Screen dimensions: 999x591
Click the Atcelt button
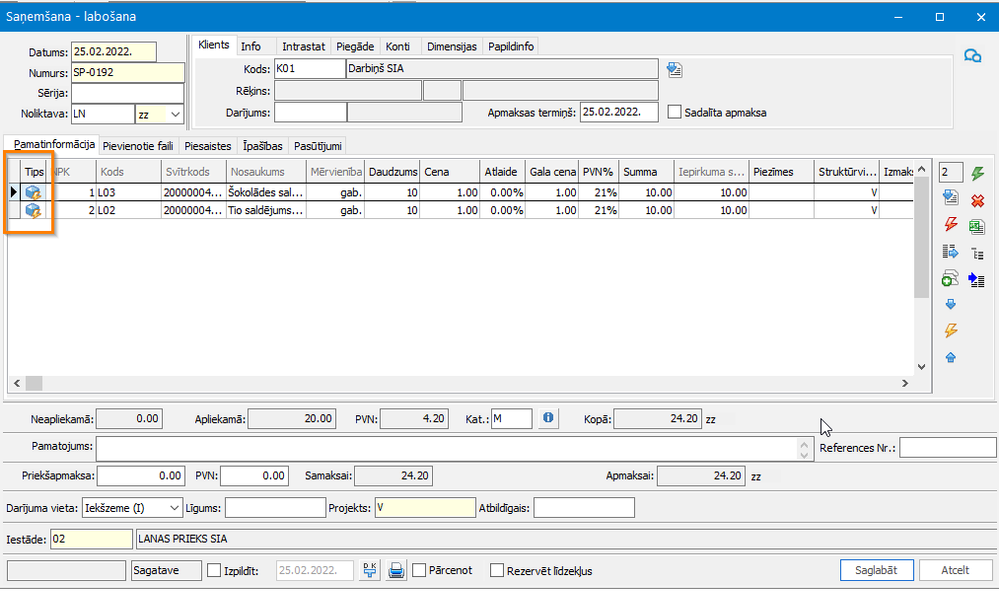(x=955, y=570)
